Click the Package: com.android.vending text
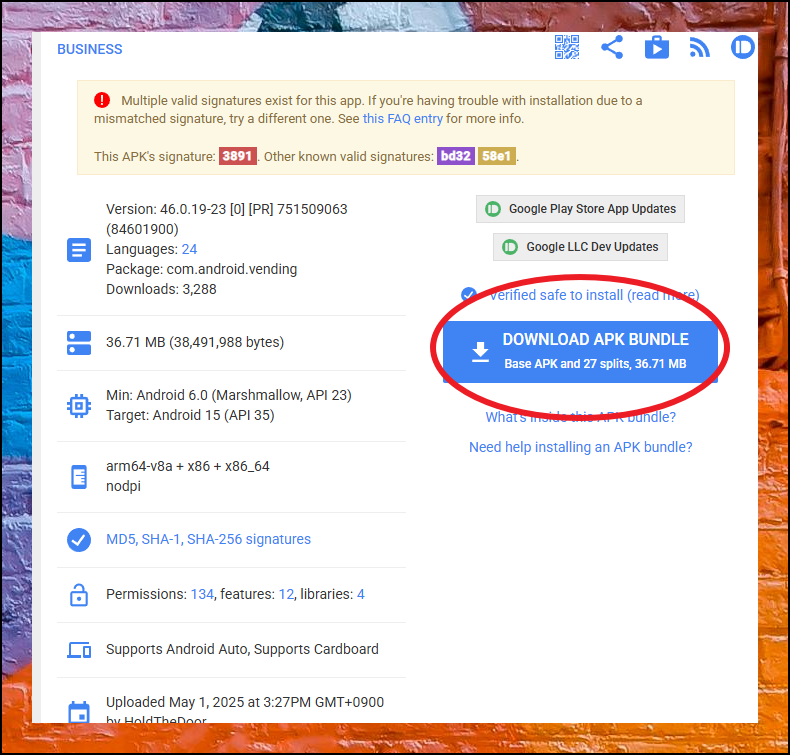This screenshot has height=755, width=790. click(202, 269)
